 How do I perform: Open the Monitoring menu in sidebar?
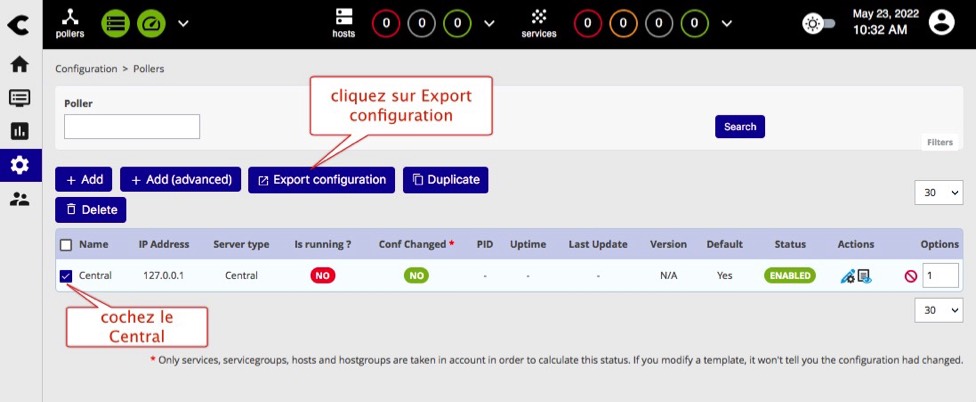(x=19, y=98)
